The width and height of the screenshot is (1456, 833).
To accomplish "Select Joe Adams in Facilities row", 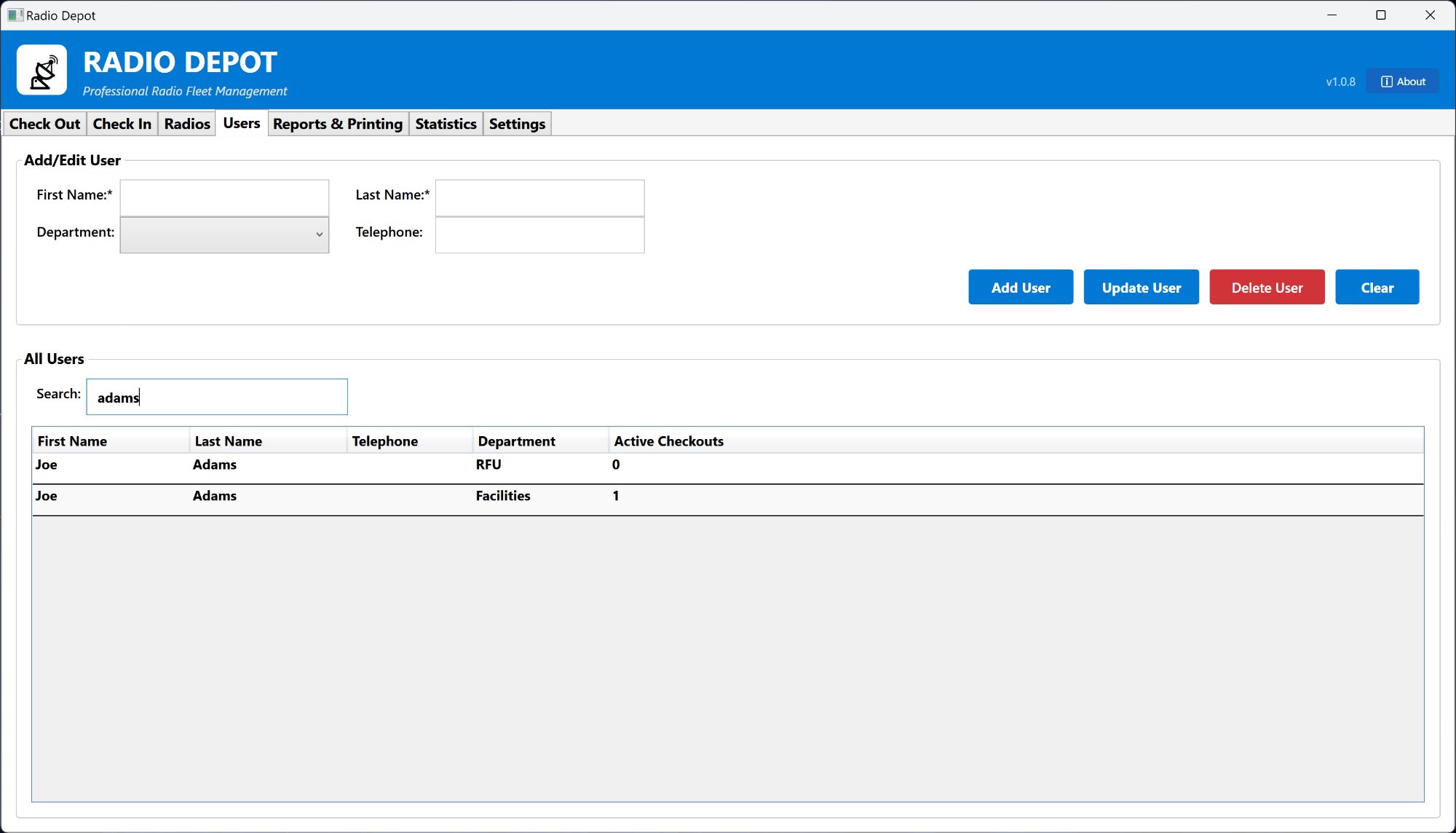I will 502,497.
